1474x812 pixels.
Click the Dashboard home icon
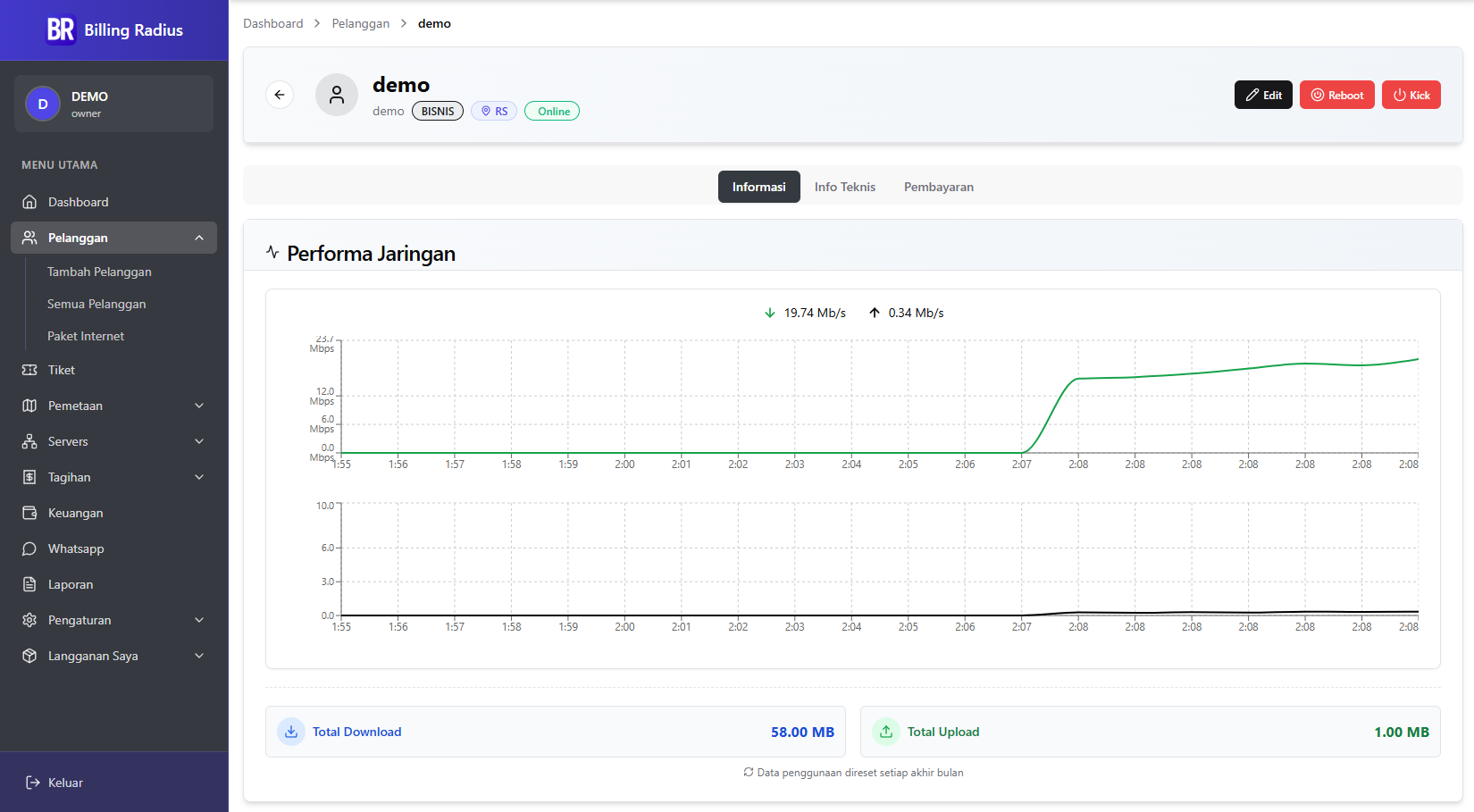click(29, 202)
